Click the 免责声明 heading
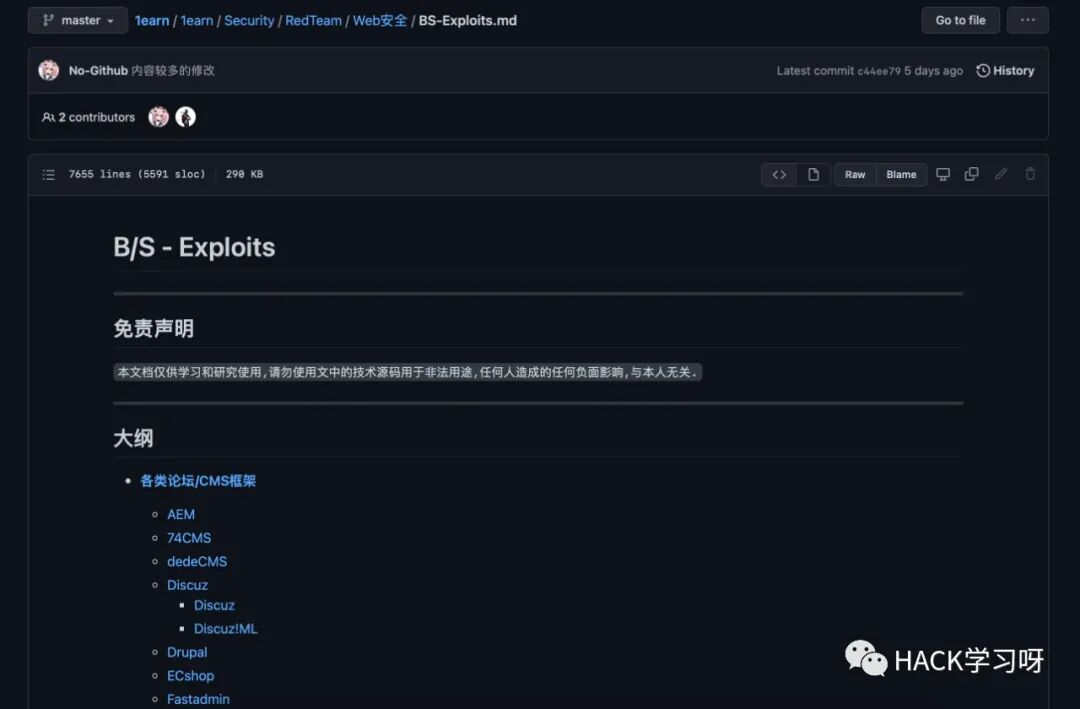Screen dimensions: 1080x709 tap(154, 329)
